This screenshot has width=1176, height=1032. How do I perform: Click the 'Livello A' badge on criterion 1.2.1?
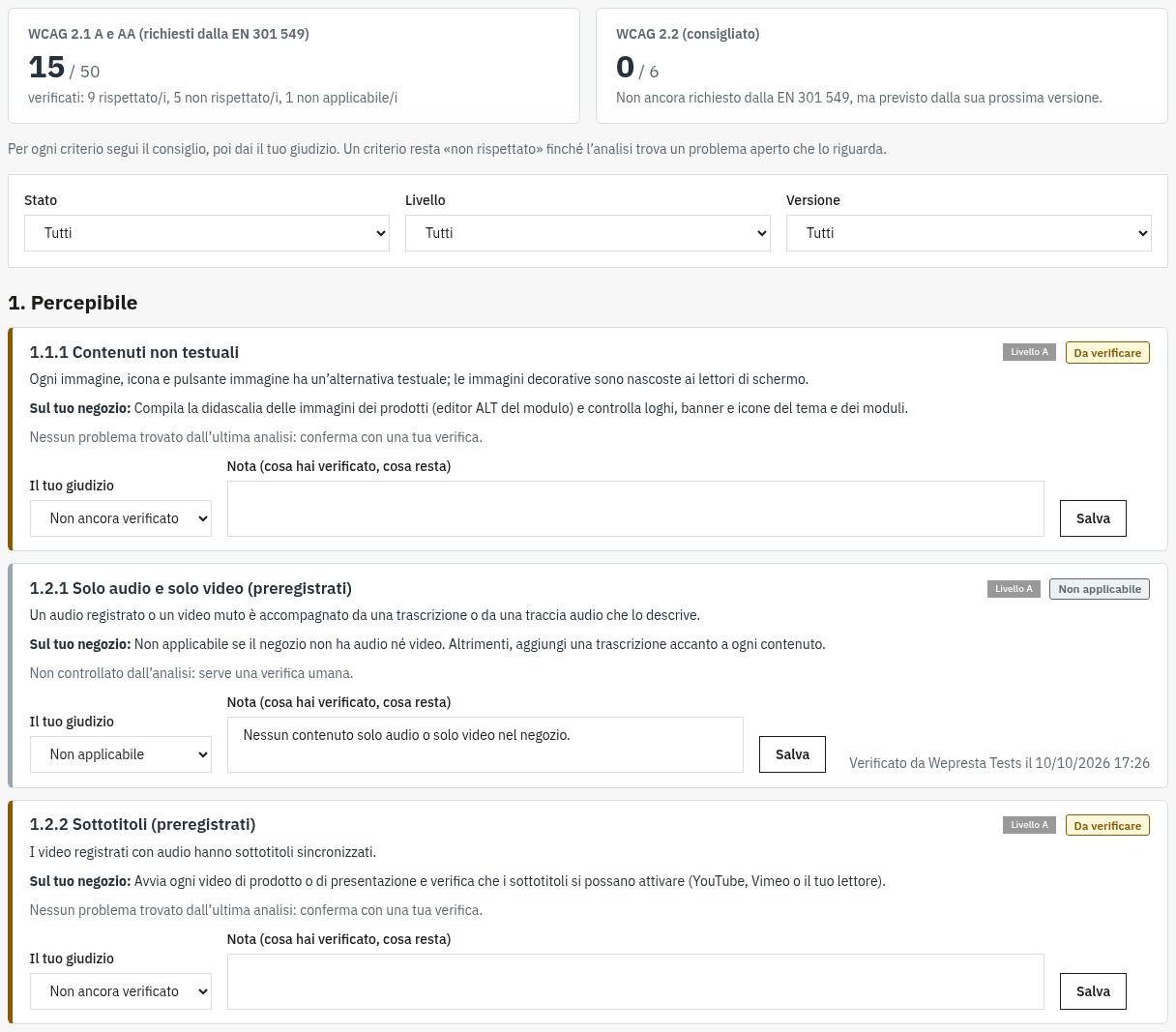(1014, 588)
